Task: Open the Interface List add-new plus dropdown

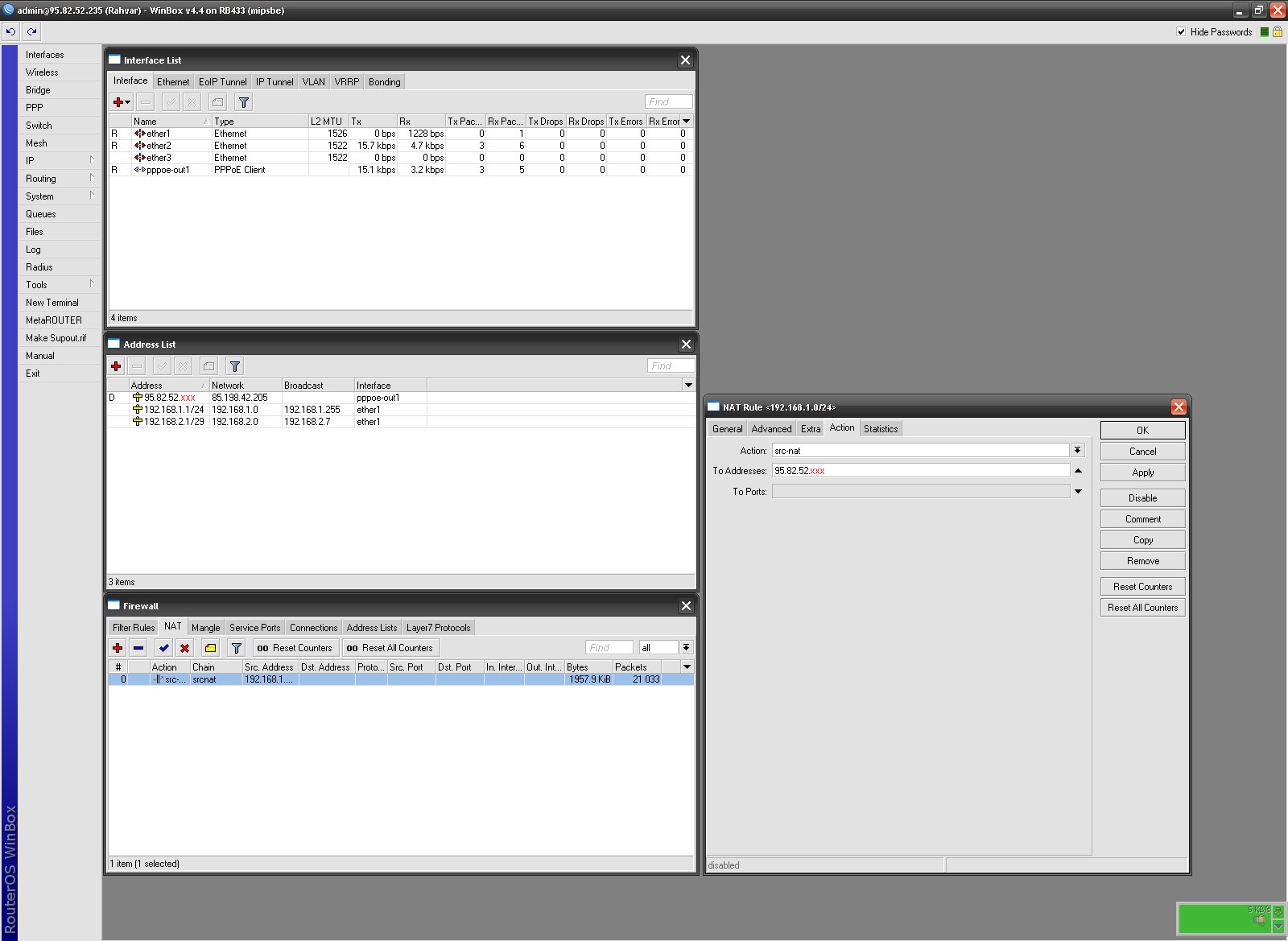Action: click(x=122, y=102)
